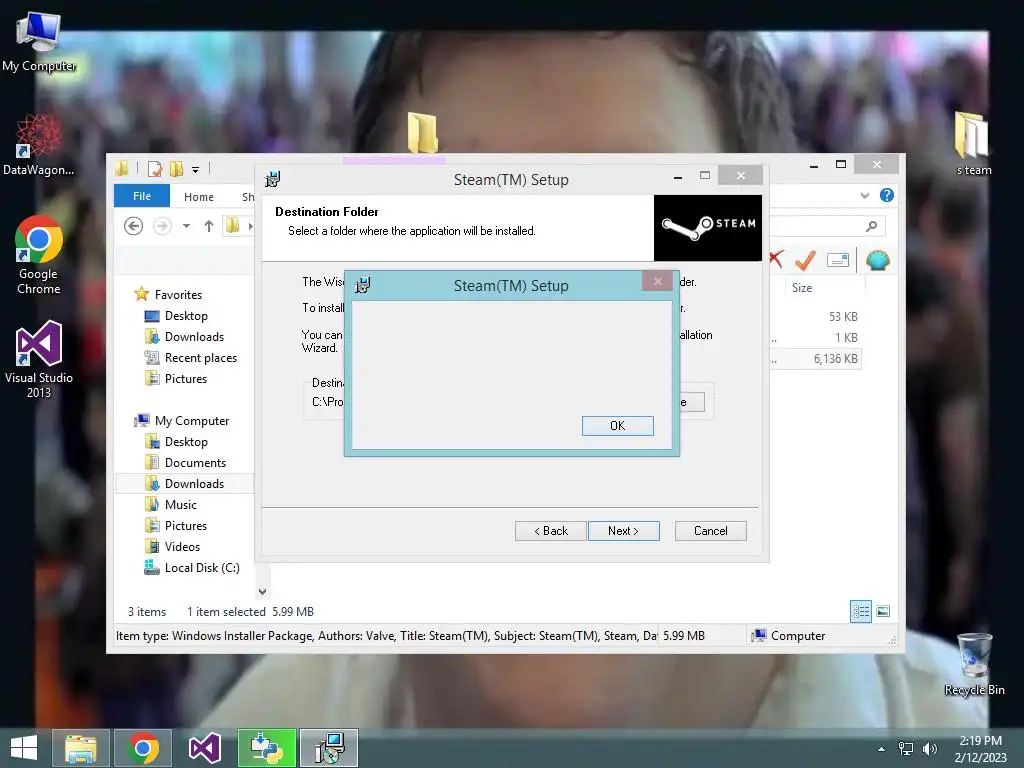Click the Rename ribbon icon
Viewport: 1024px width, 768px height.
click(837, 260)
